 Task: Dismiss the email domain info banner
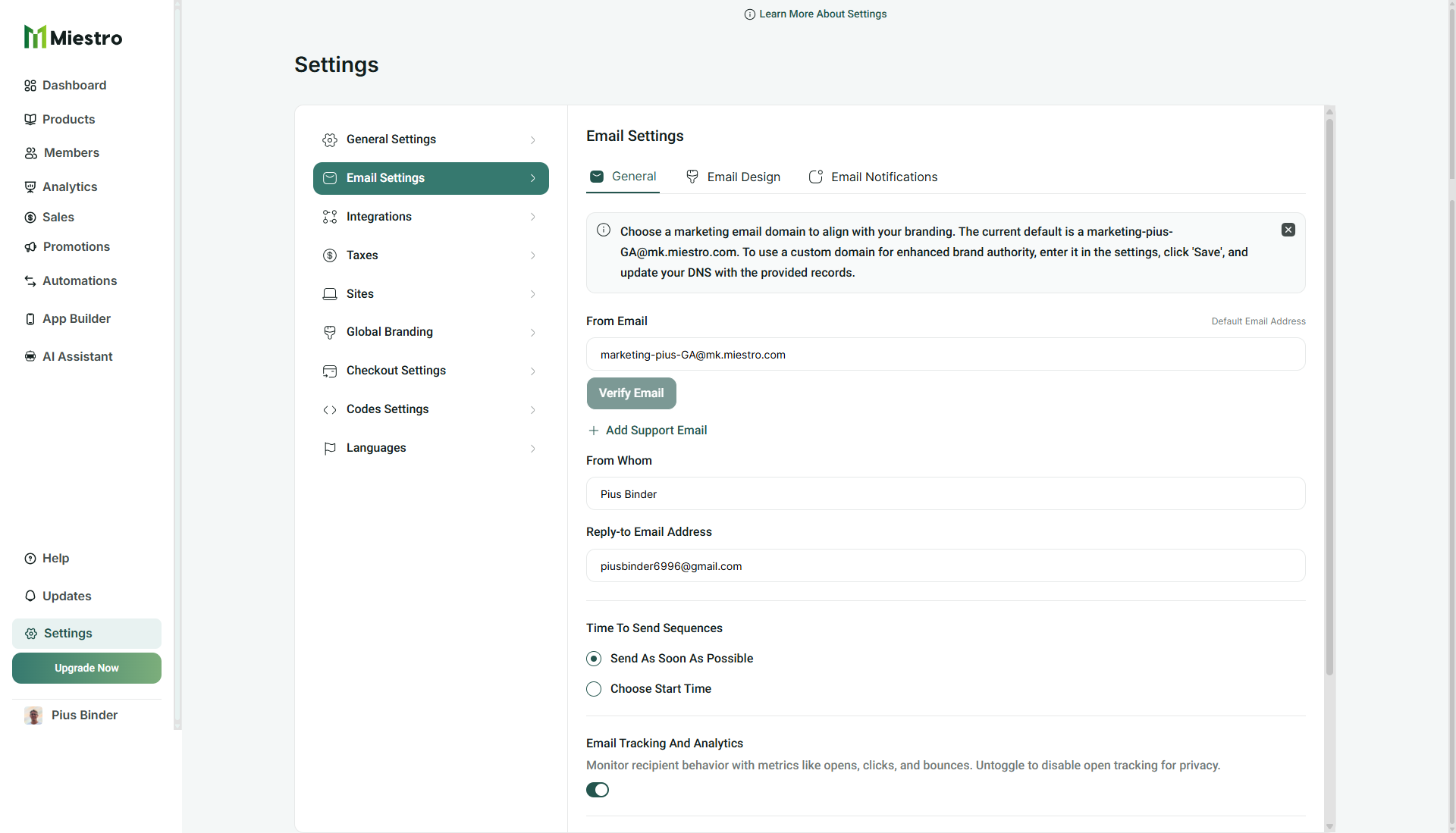[1288, 230]
